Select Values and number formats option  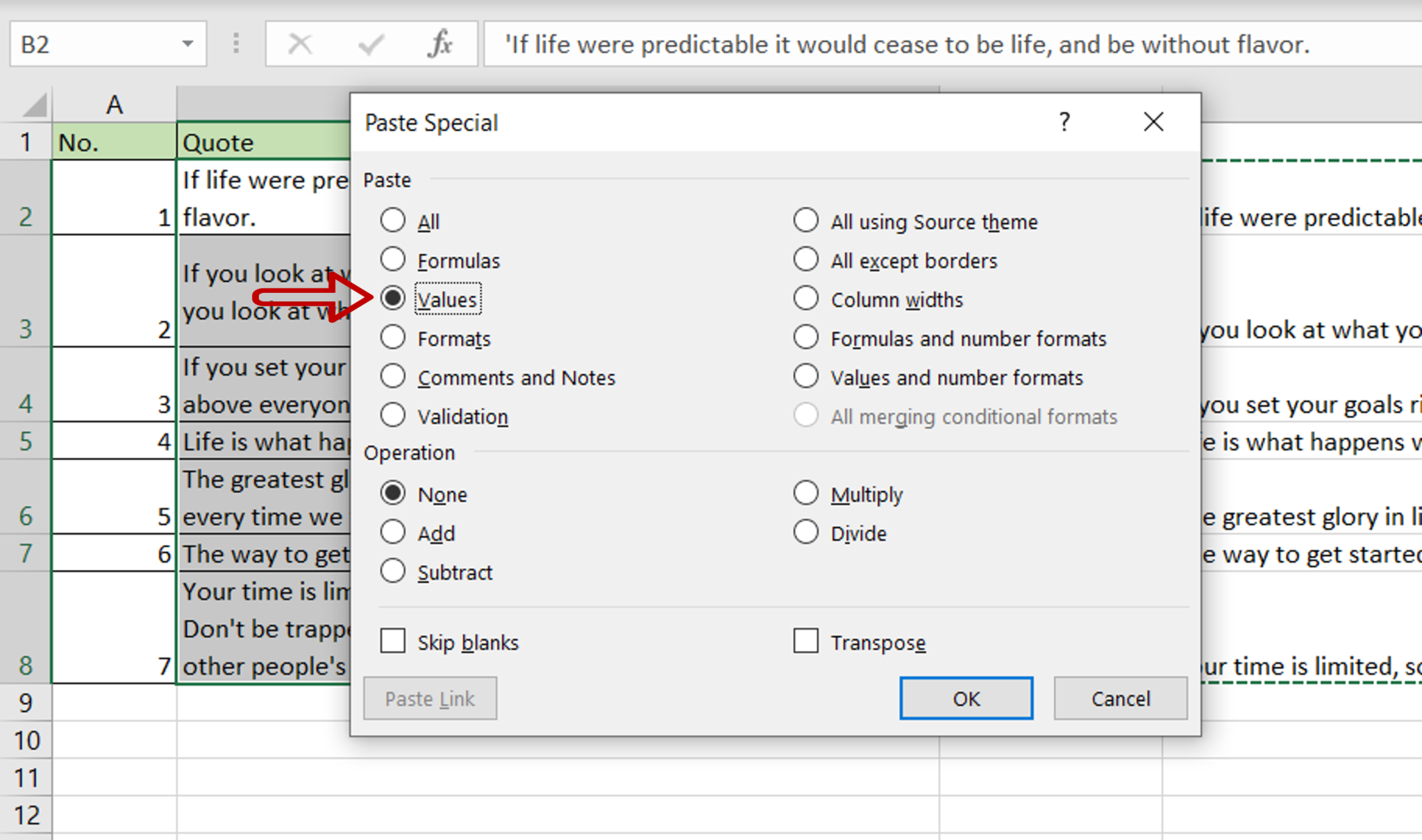[x=806, y=377]
